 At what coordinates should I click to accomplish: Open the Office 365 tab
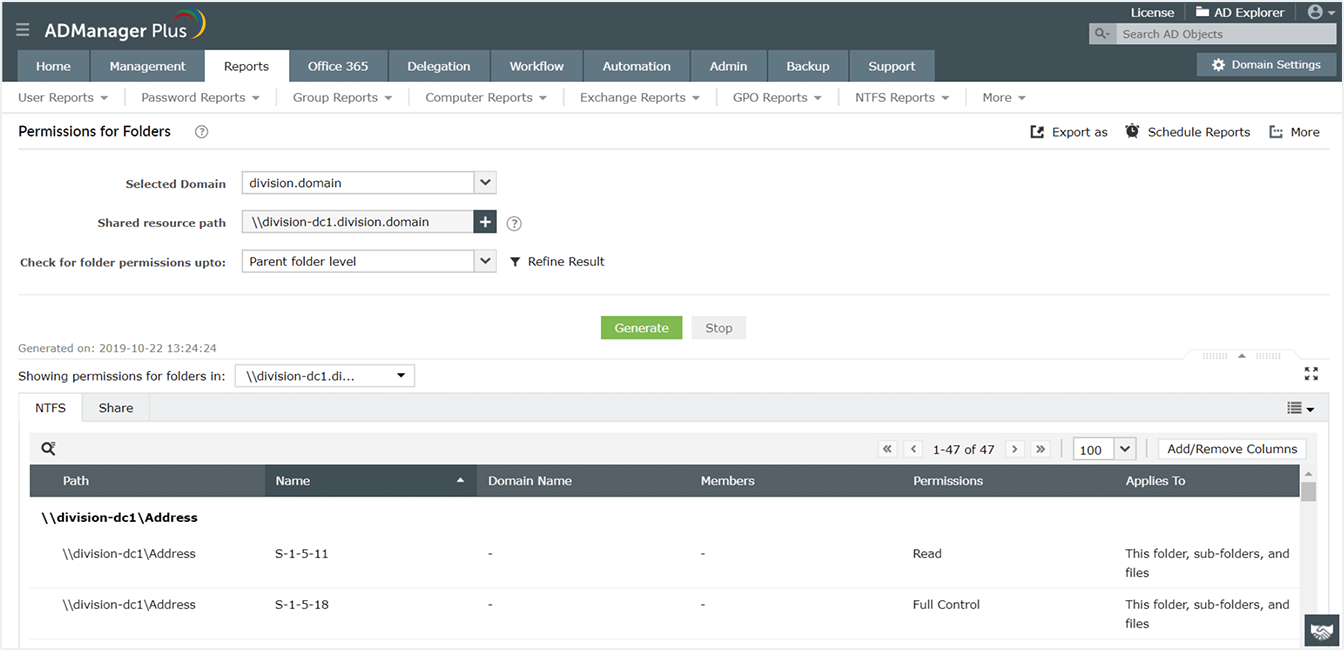(338, 66)
